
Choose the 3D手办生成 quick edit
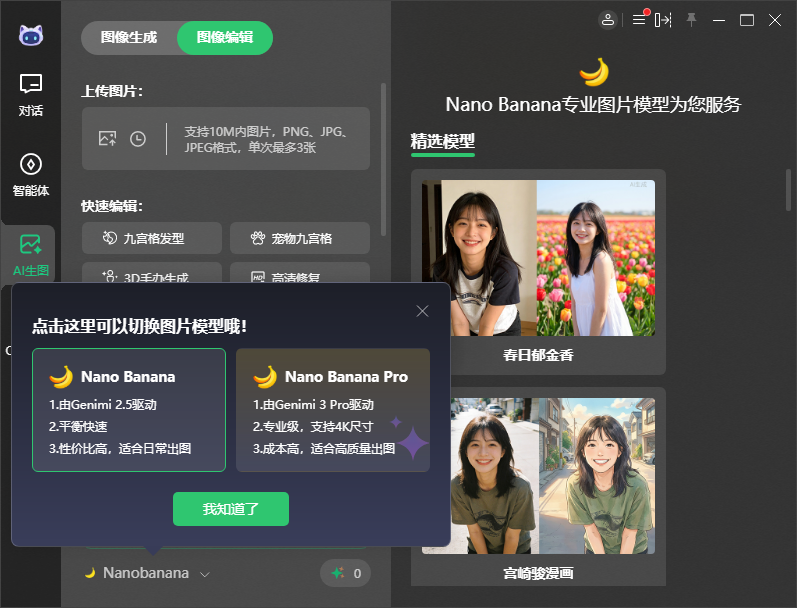[151, 272]
